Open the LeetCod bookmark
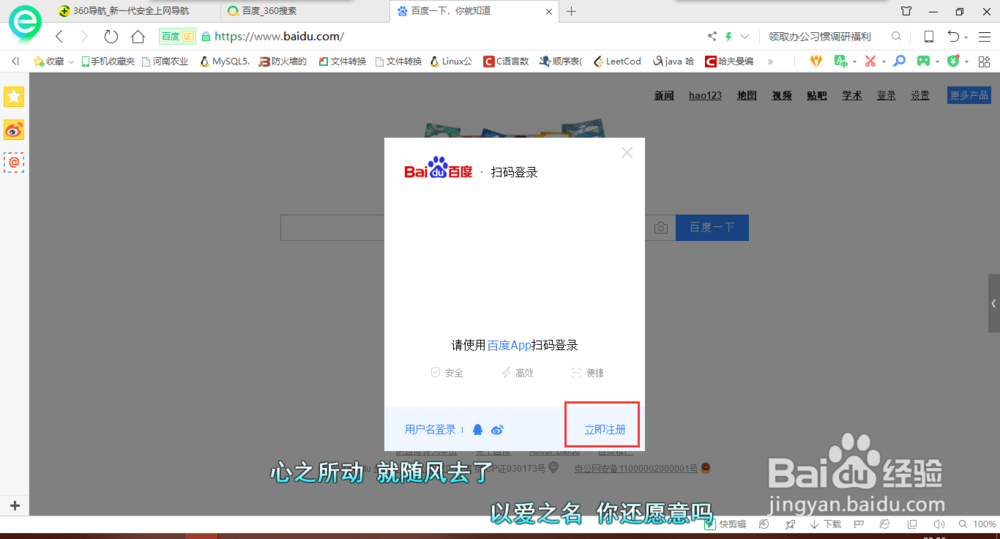 617,61
